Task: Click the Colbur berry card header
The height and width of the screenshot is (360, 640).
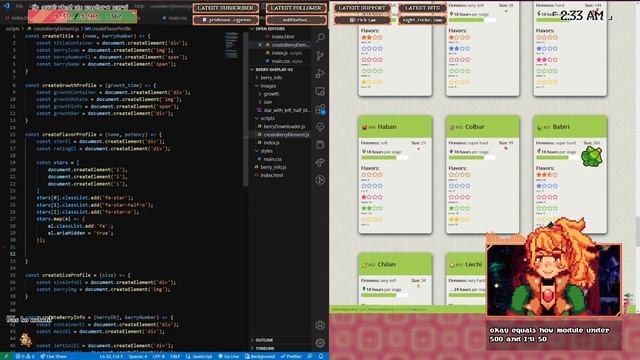Action: [x=482, y=127]
